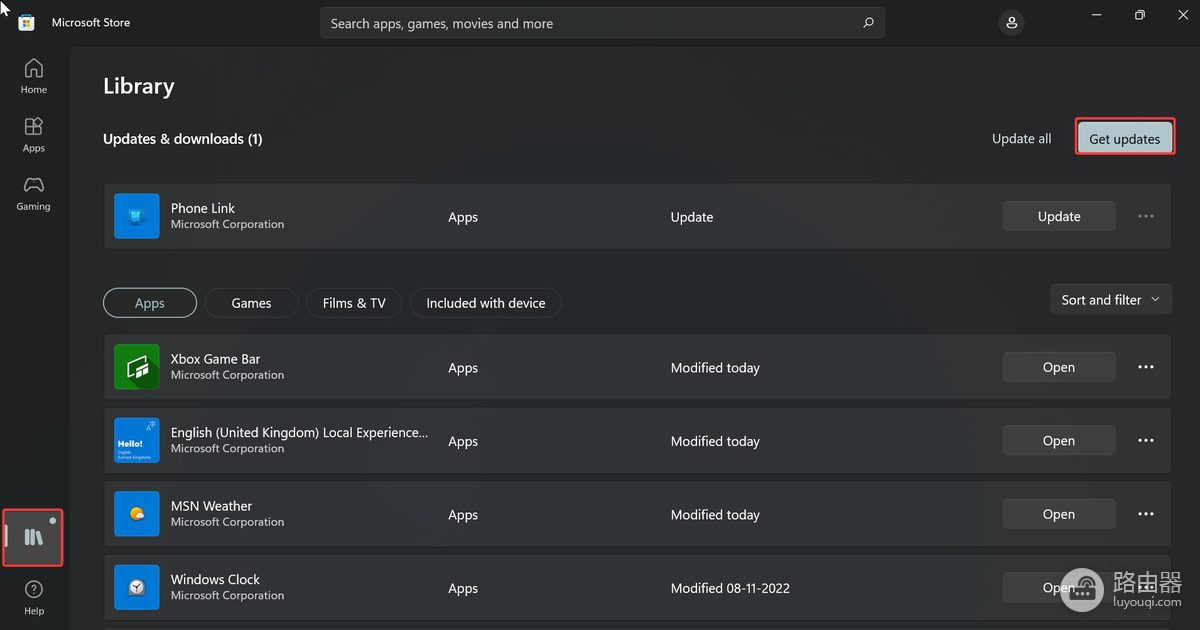Click the Xbox Game Bar title text
Image resolution: width=1200 pixels, height=630 pixels.
click(215, 358)
